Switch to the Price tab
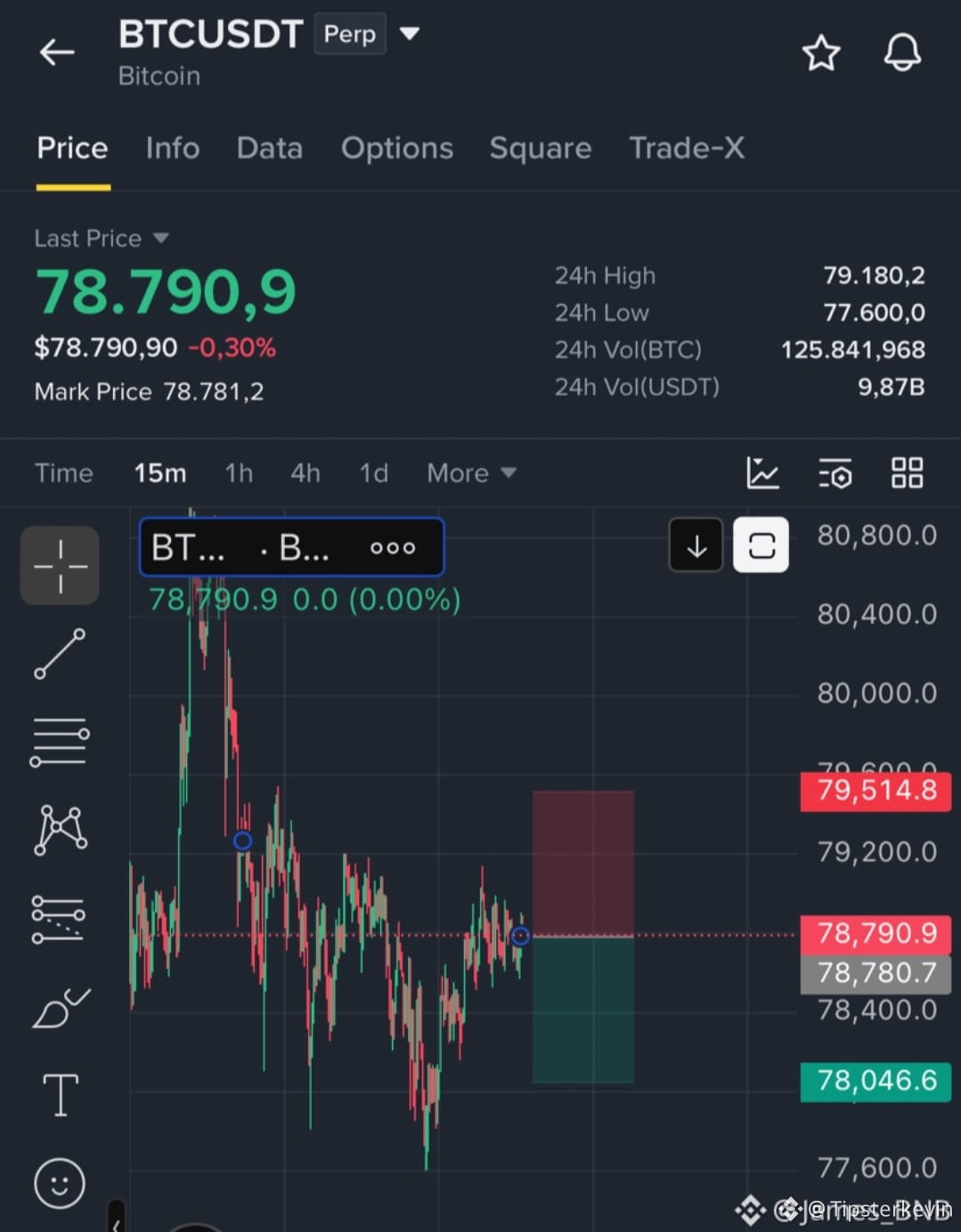The image size is (961, 1232). click(72, 148)
